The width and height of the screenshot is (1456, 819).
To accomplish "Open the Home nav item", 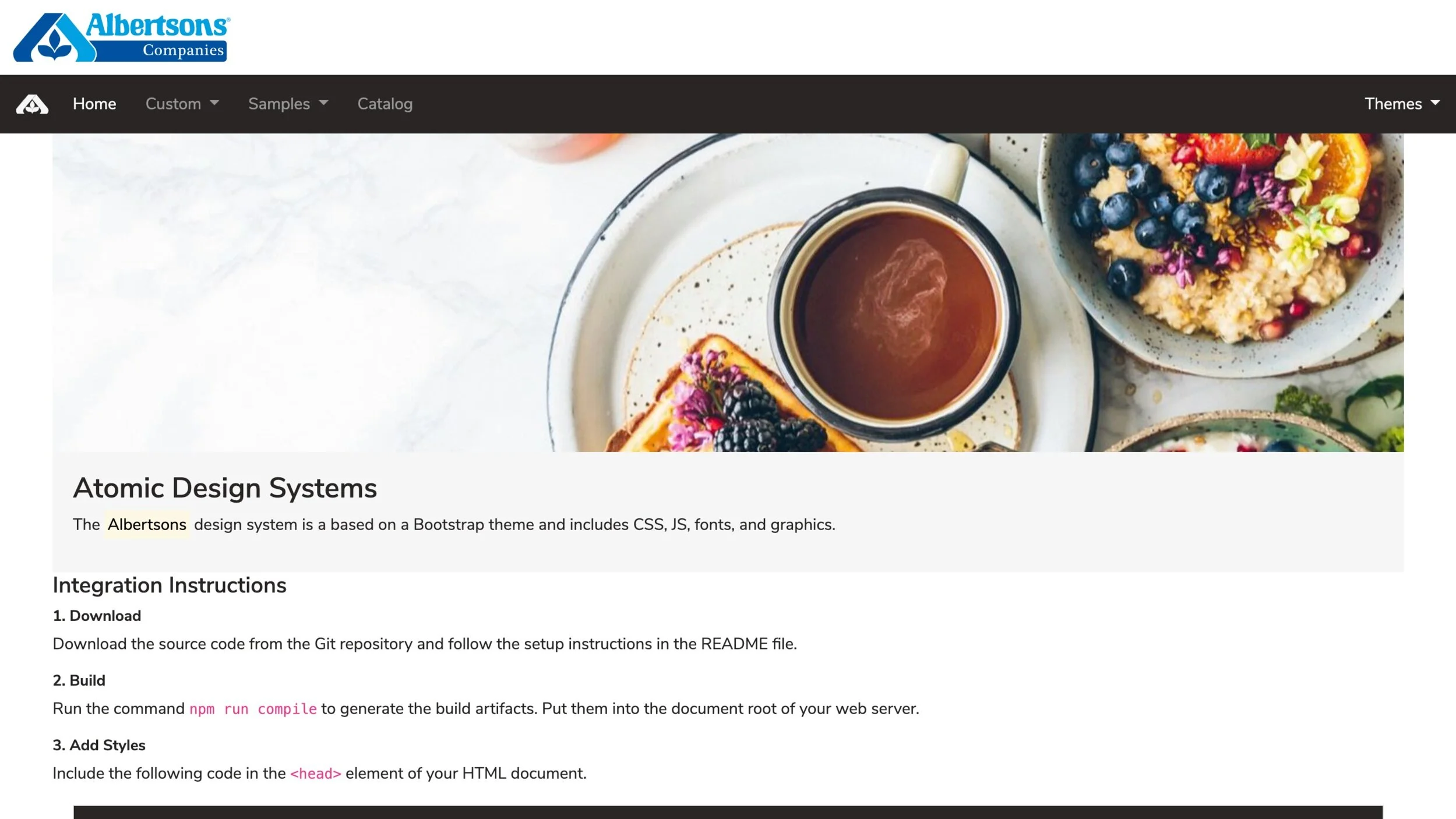I will coord(94,104).
